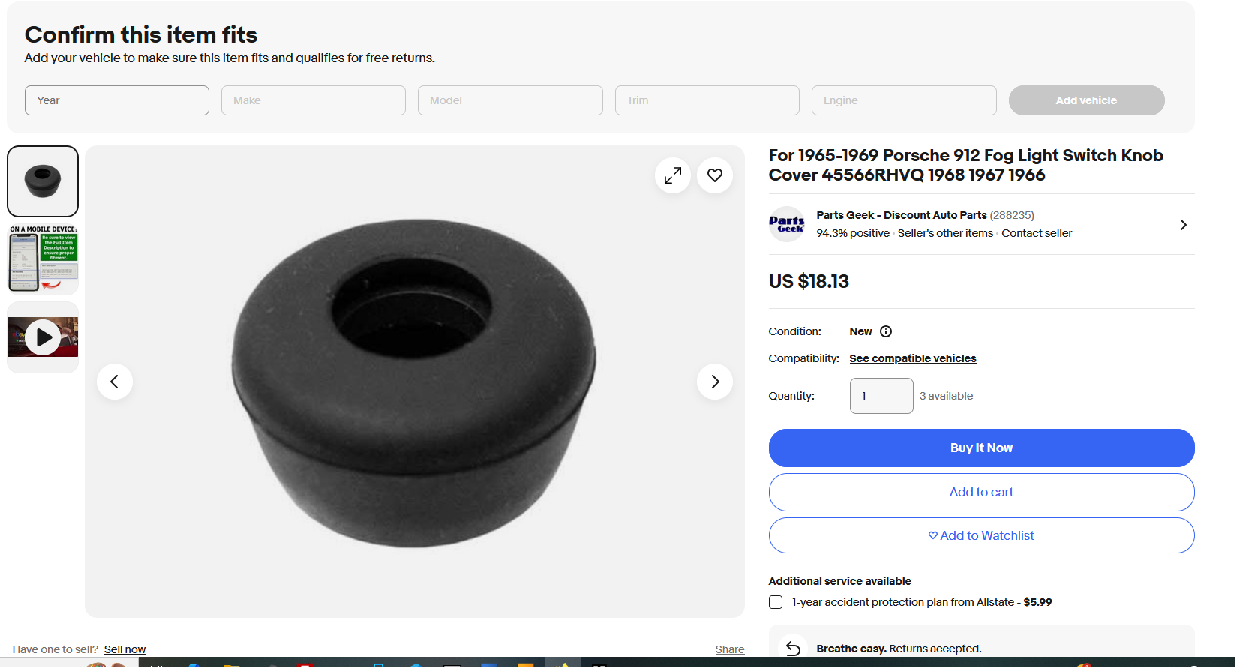This screenshot has height=667, width=1235.
Task: Click the Buy It Now button
Action: pyautogui.click(x=981, y=448)
